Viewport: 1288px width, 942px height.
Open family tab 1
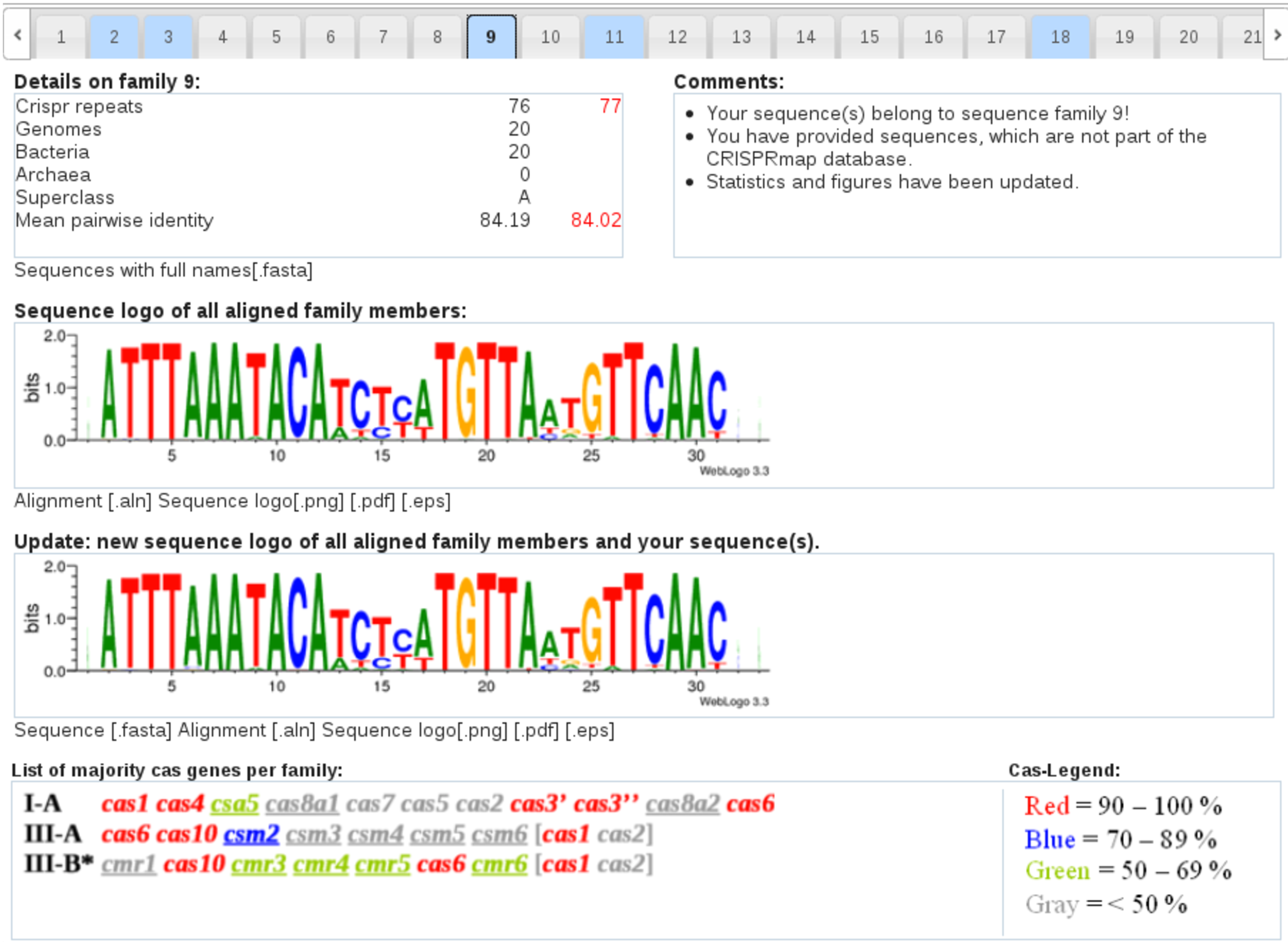click(61, 37)
